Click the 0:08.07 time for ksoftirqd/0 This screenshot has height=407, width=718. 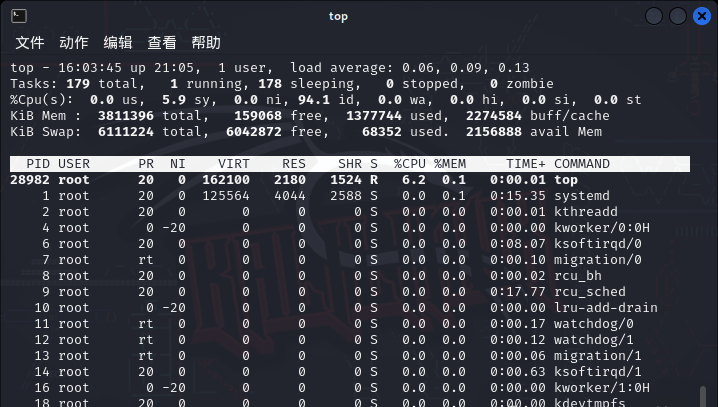(x=518, y=244)
